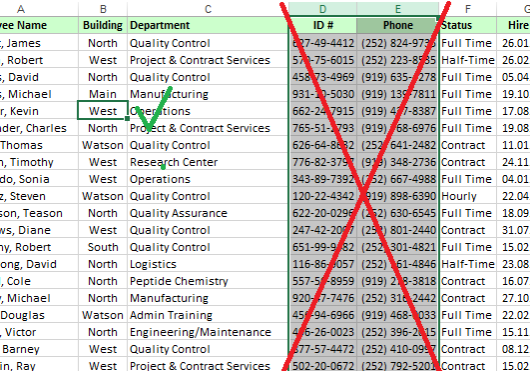The width and height of the screenshot is (530, 371).
Task: Click the Admin Training cell
Action: coord(208,315)
